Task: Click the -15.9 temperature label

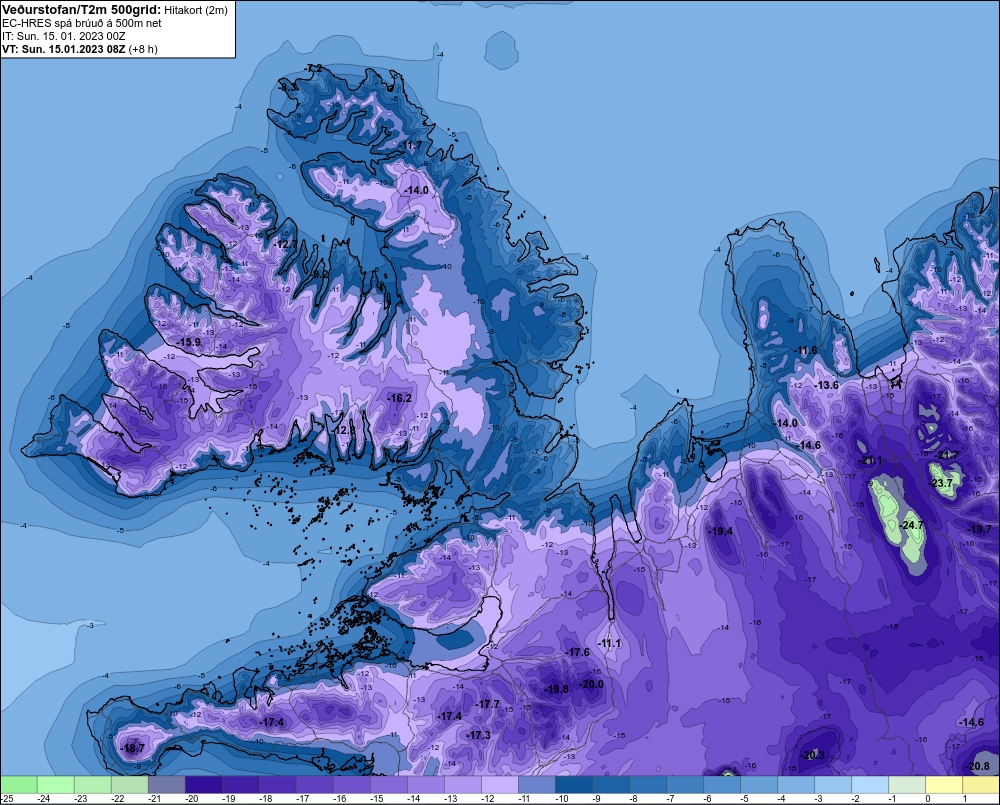Action: (189, 342)
